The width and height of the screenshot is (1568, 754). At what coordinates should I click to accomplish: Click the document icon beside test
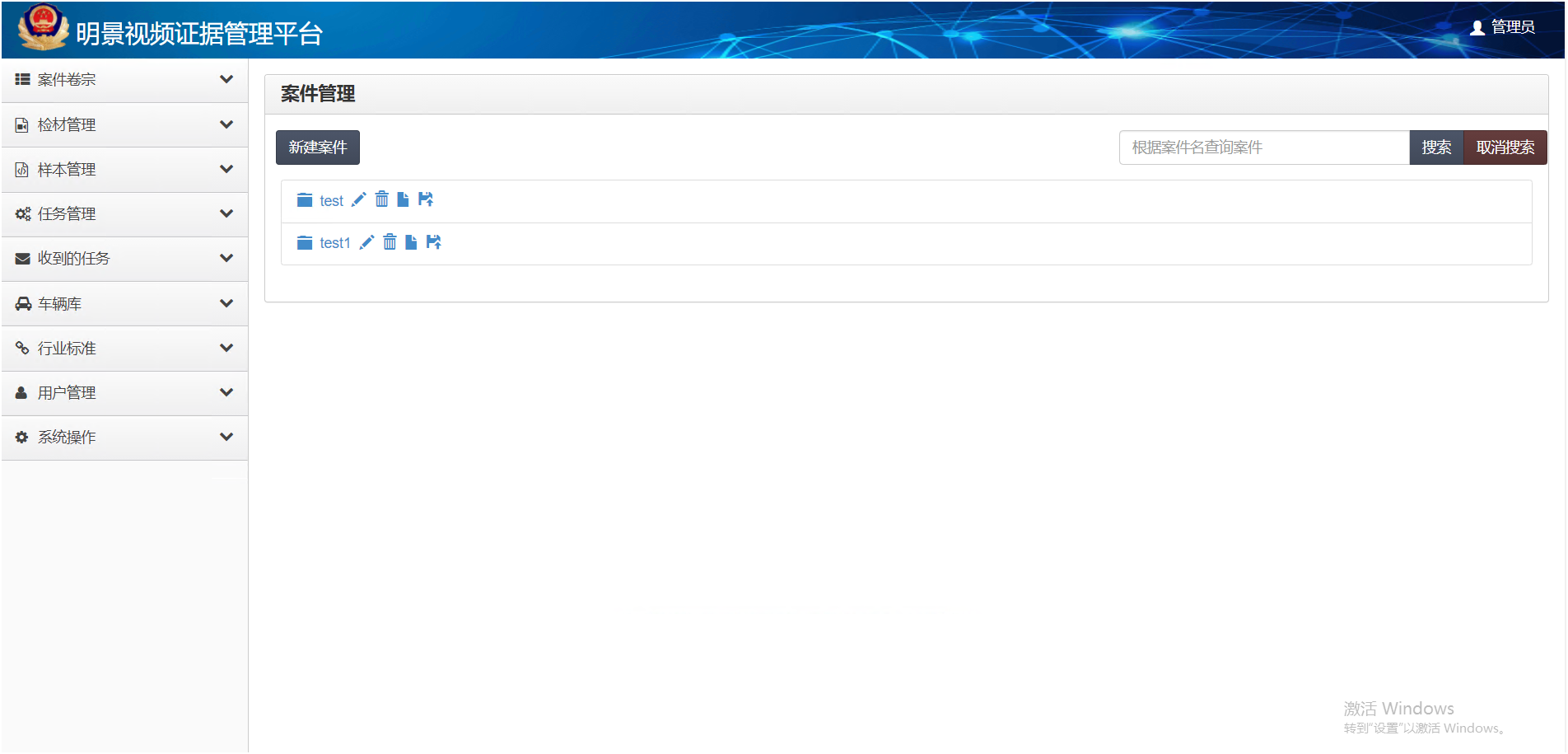[x=403, y=199]
